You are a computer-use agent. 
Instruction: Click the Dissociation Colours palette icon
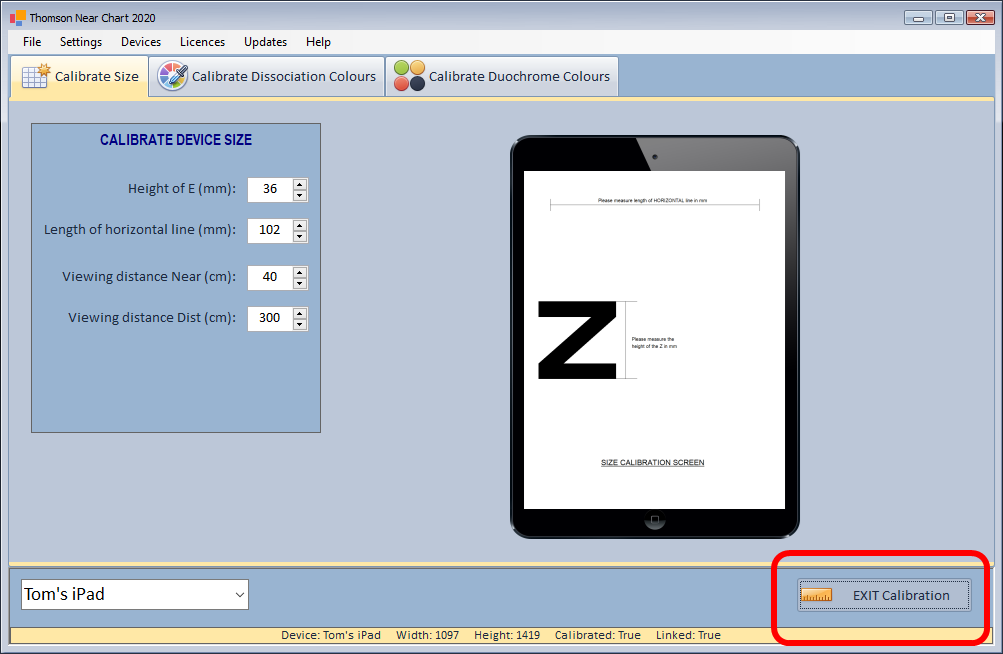coord(172,77)
